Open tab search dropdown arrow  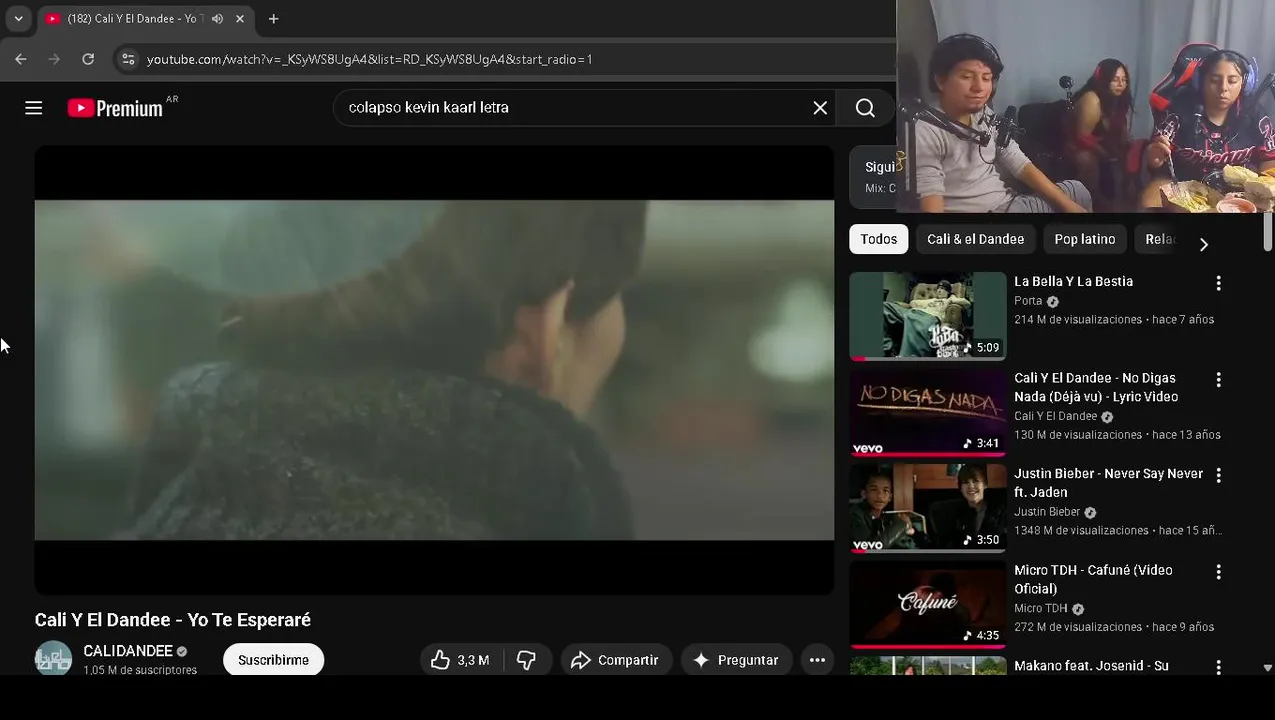pyautogui.click(x=18, y=19)
